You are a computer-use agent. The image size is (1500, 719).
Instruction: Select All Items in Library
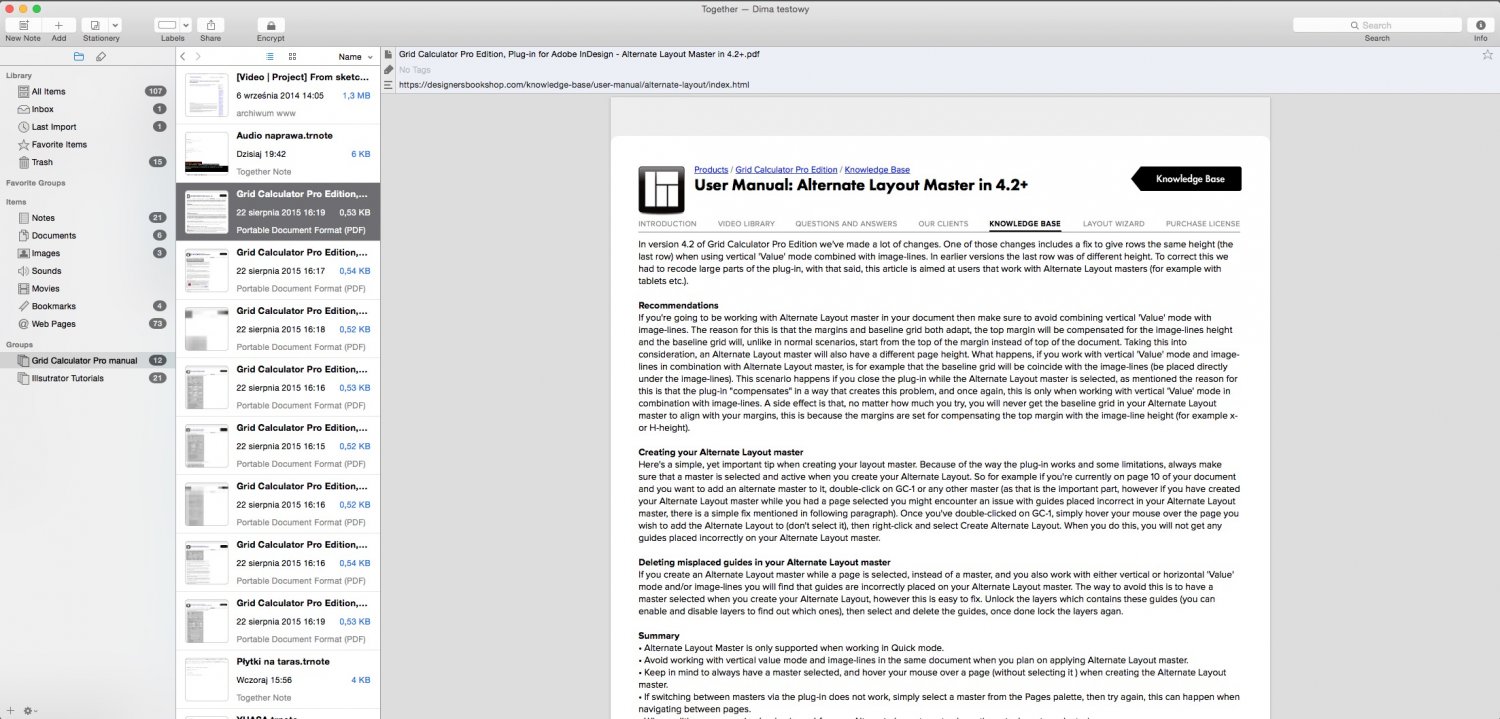[87, 91]
